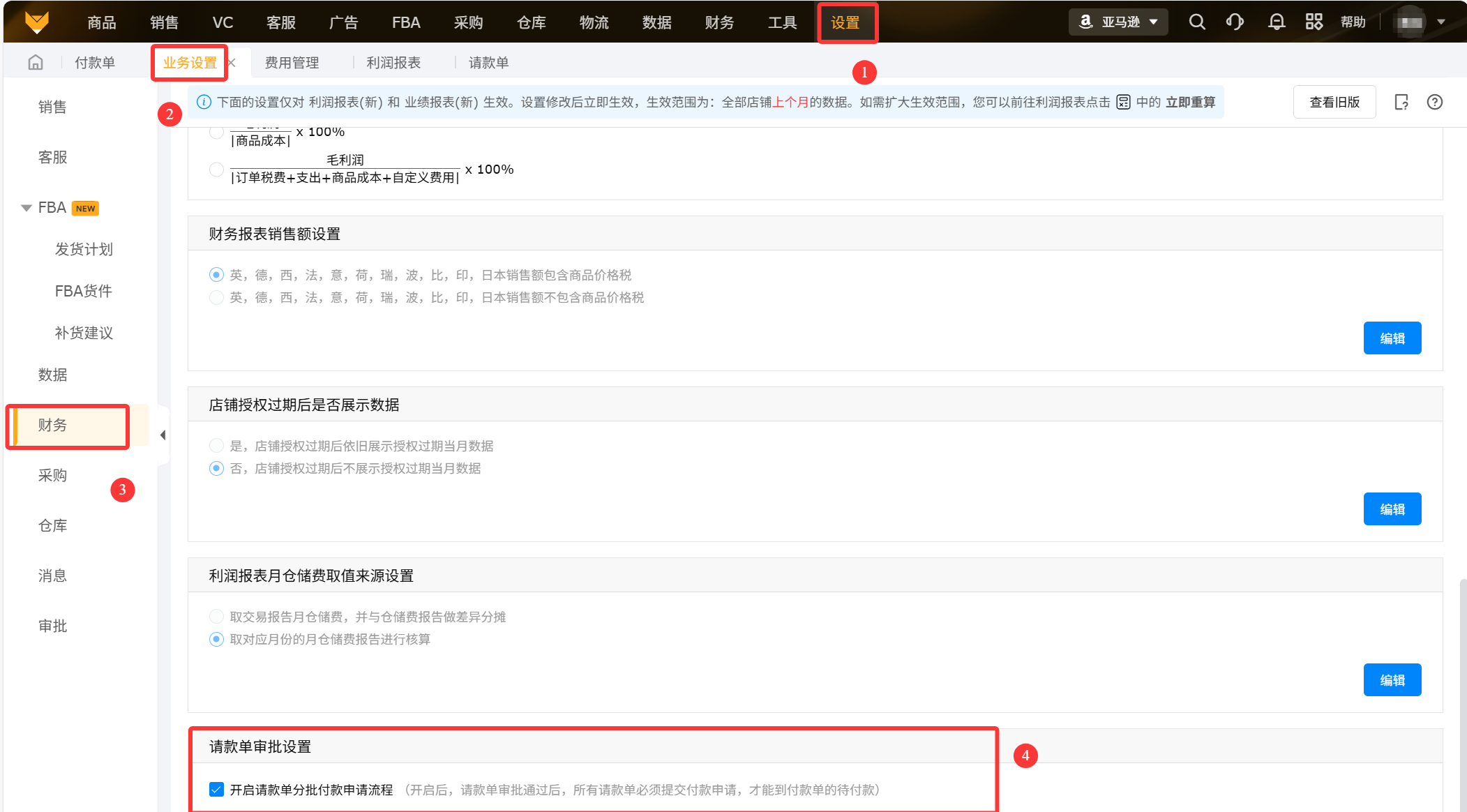Select 取交易报告月仓储费 radio option

pos(217,617)
